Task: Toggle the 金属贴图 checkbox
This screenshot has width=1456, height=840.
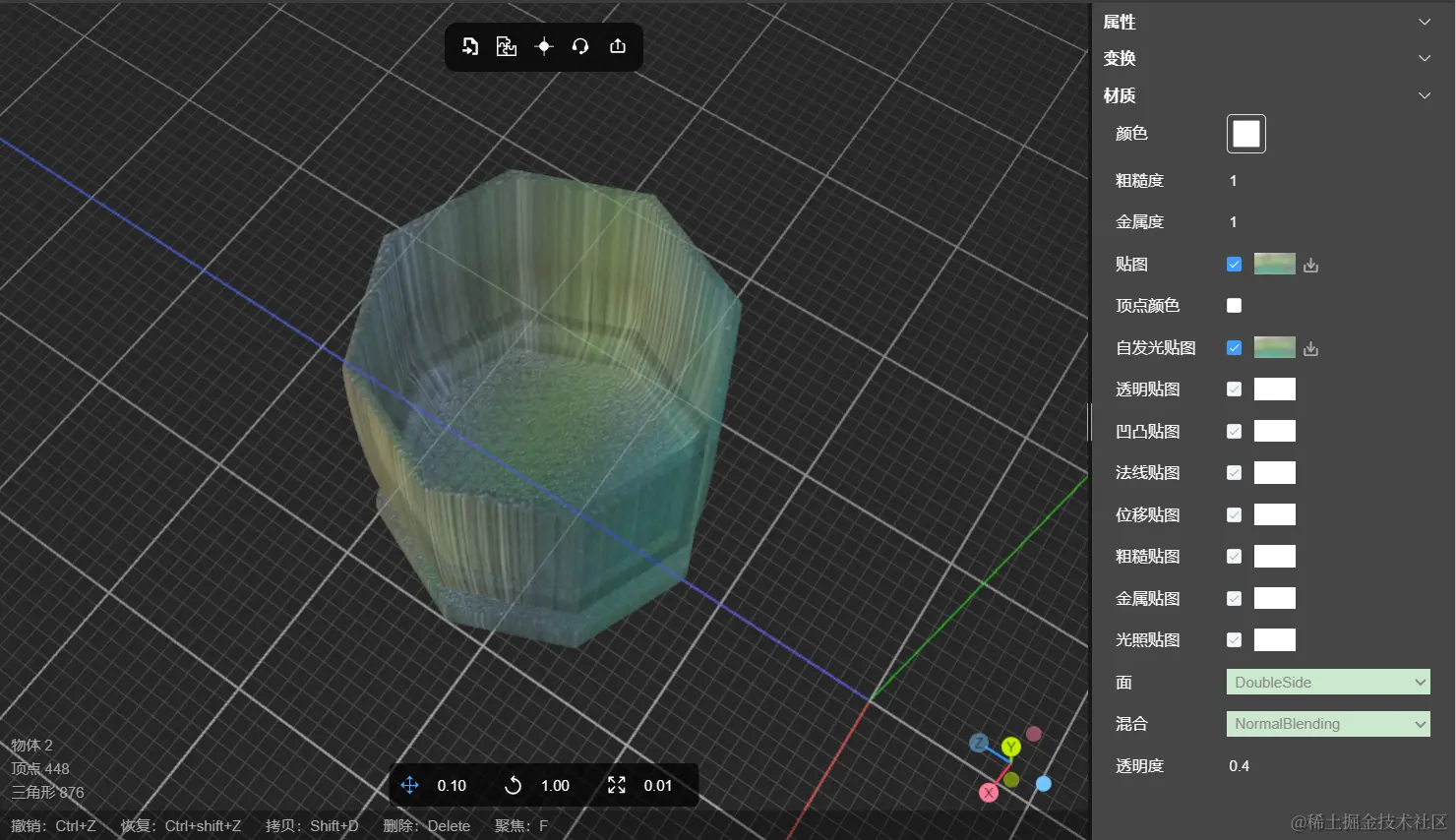Action: pos(1234,598)
